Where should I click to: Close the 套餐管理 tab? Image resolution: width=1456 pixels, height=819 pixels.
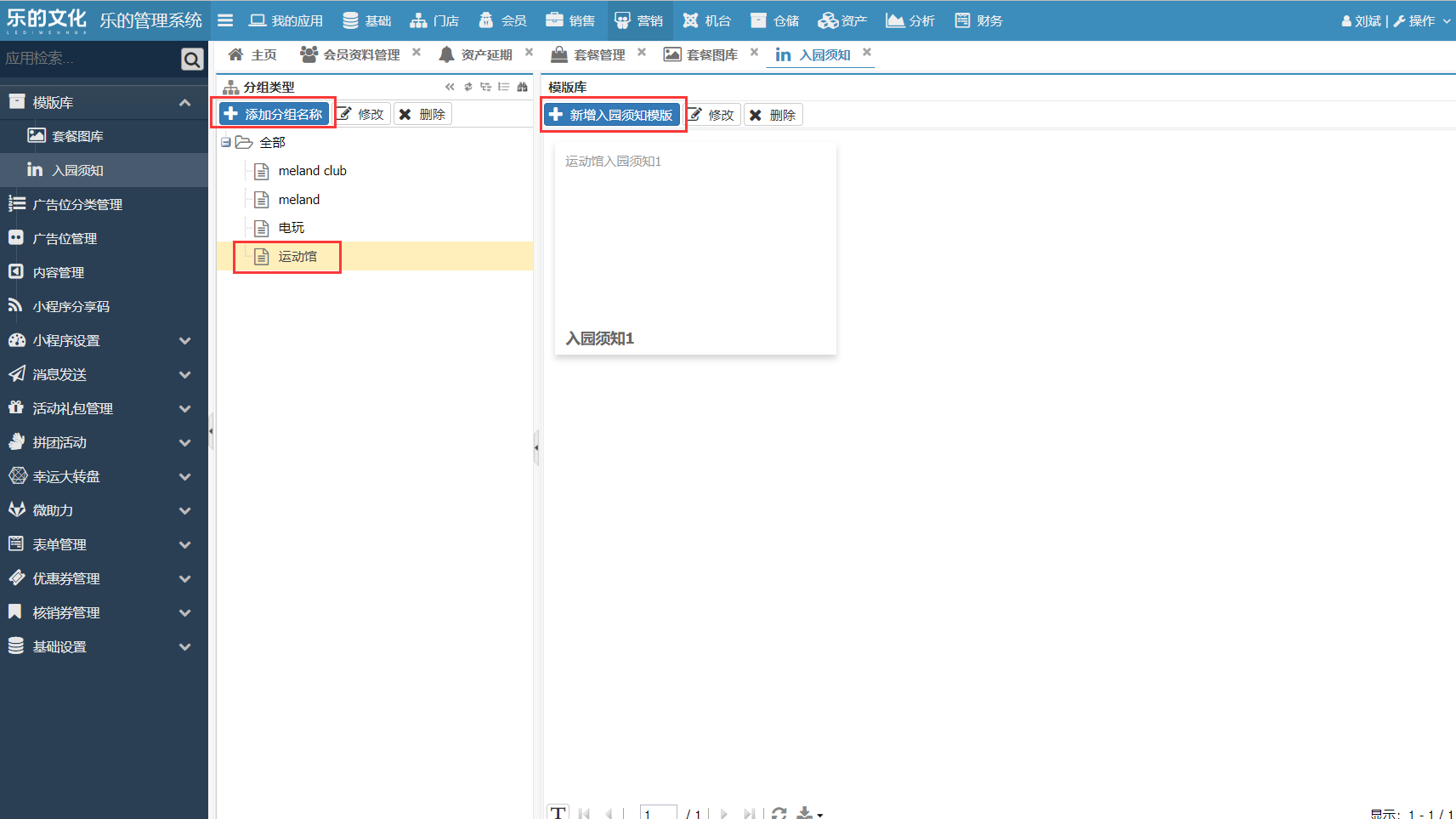coord(642,52)
